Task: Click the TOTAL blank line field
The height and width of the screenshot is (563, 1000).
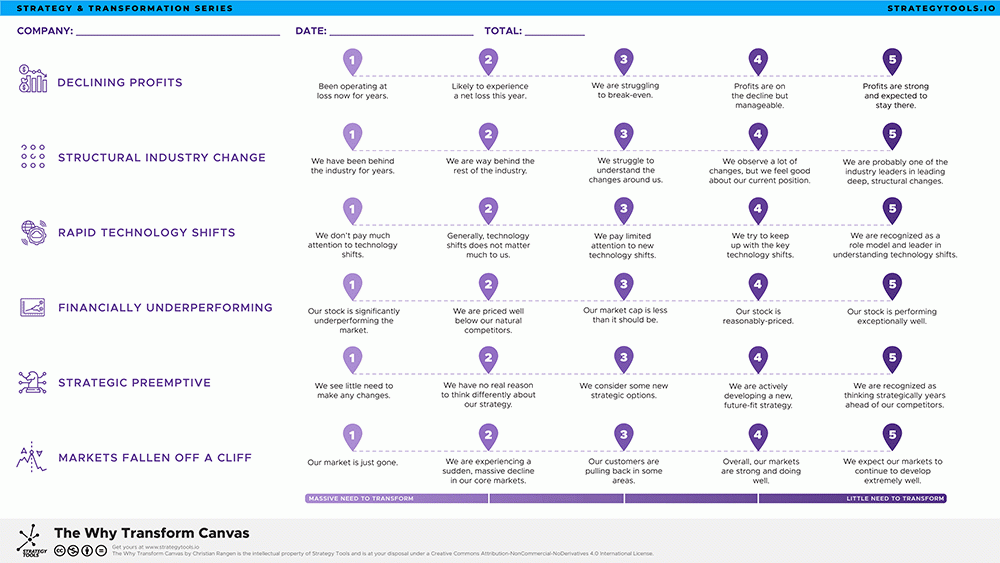Action: (555, 31)
